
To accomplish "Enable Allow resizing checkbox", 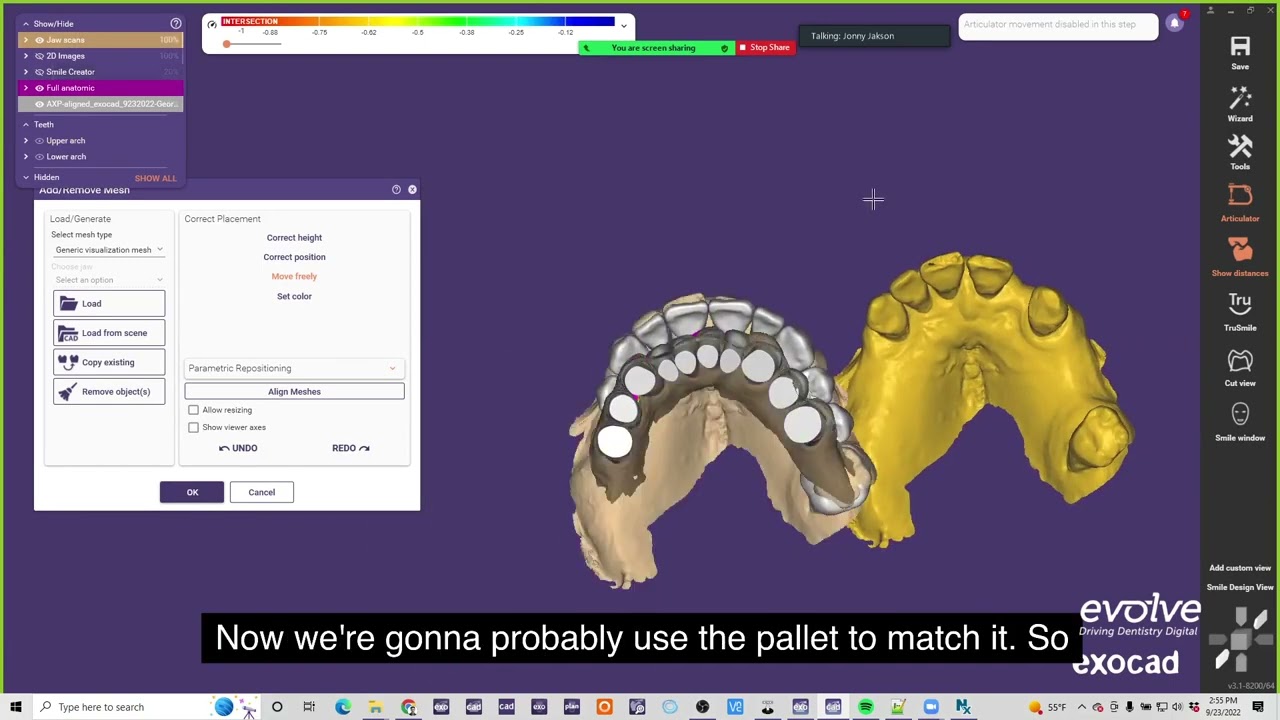I will [x=193, y=410].
